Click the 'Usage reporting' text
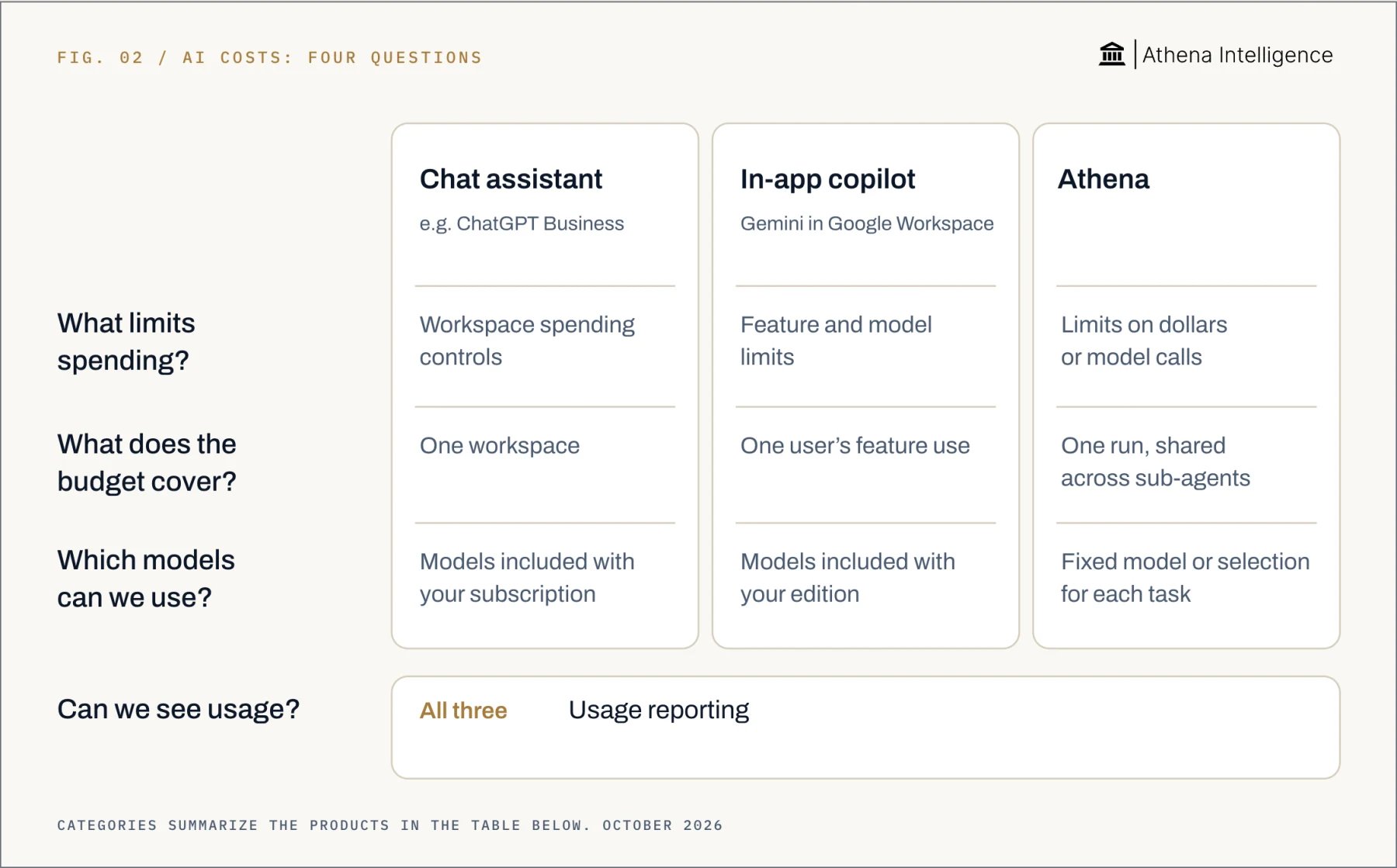The height and width of the screenshot is (868, 1397). point(658,711)
